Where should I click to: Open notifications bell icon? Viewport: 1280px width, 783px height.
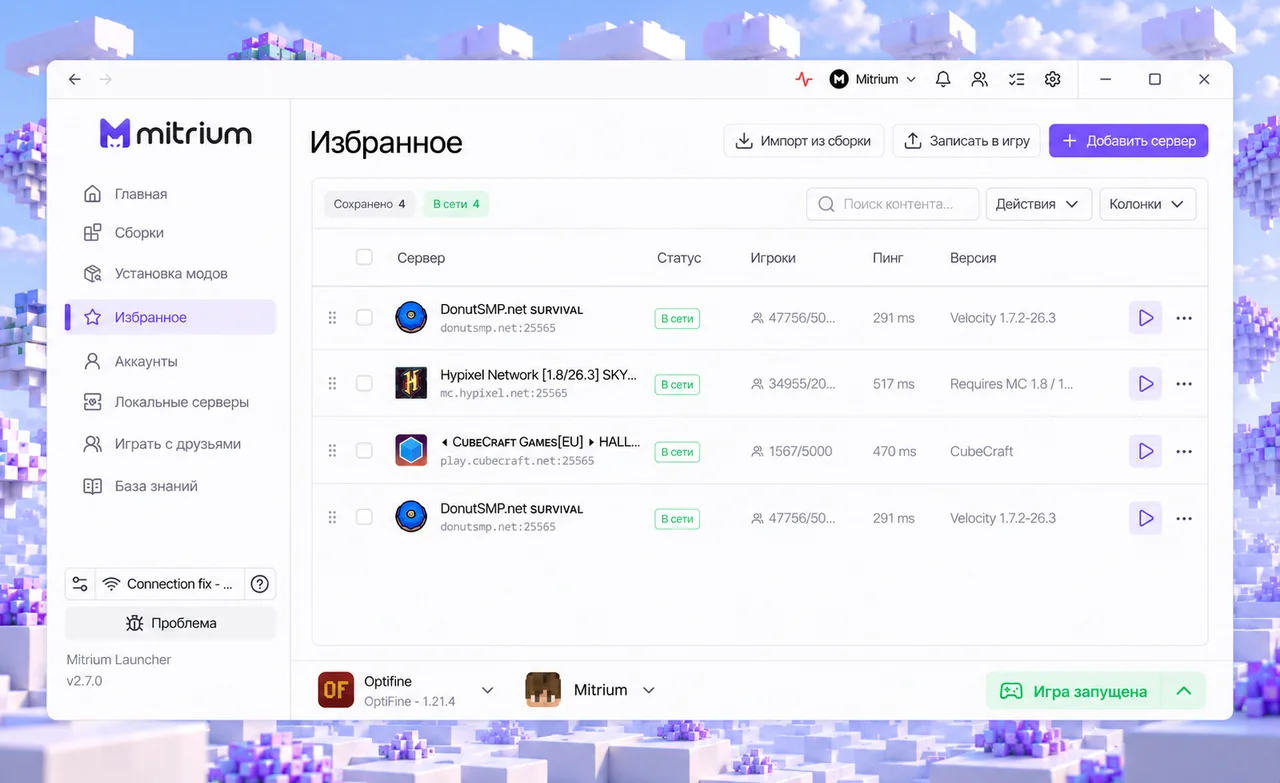943,79
